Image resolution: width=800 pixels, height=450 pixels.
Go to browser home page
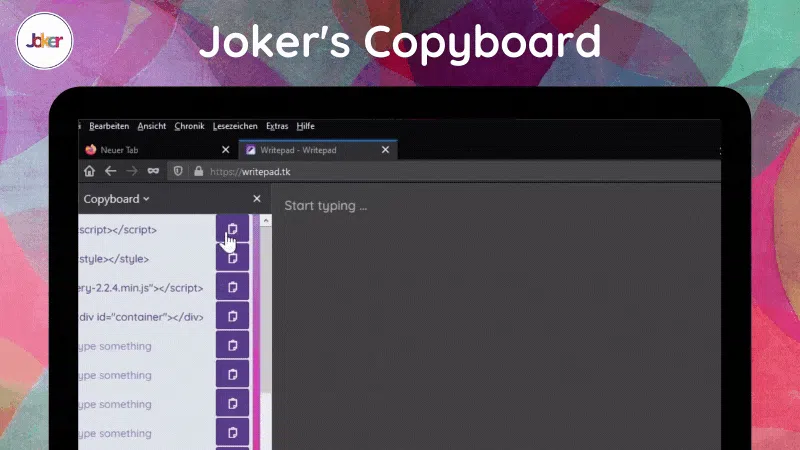[89, 171]
